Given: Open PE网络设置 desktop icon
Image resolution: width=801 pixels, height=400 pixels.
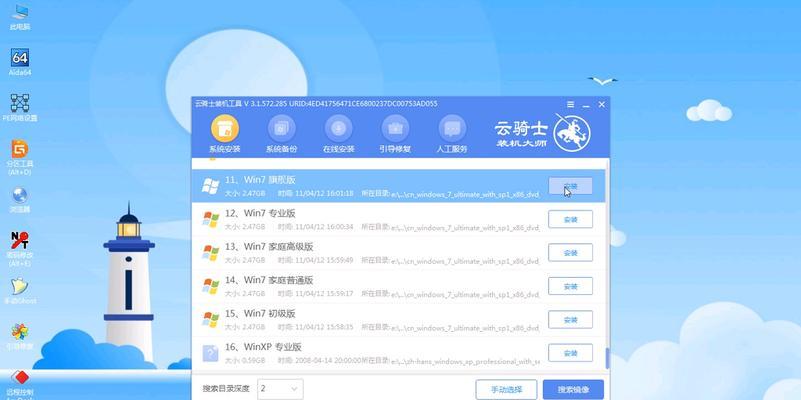Looking at the screenshot, I should [20, 107].
